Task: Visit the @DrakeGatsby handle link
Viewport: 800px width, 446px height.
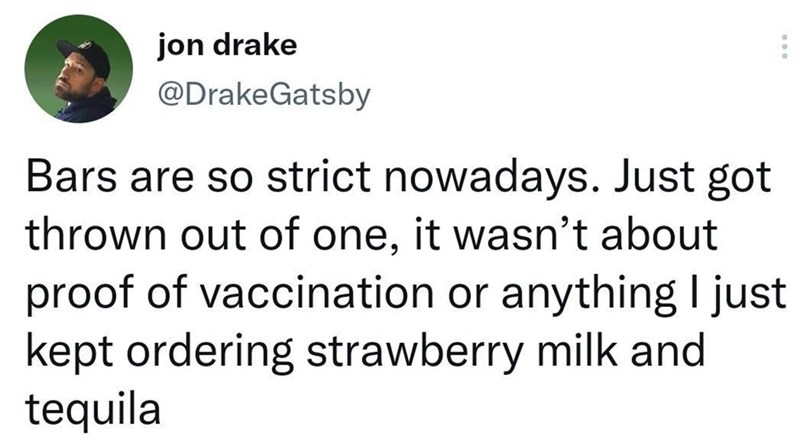Action: click(264, 96)
